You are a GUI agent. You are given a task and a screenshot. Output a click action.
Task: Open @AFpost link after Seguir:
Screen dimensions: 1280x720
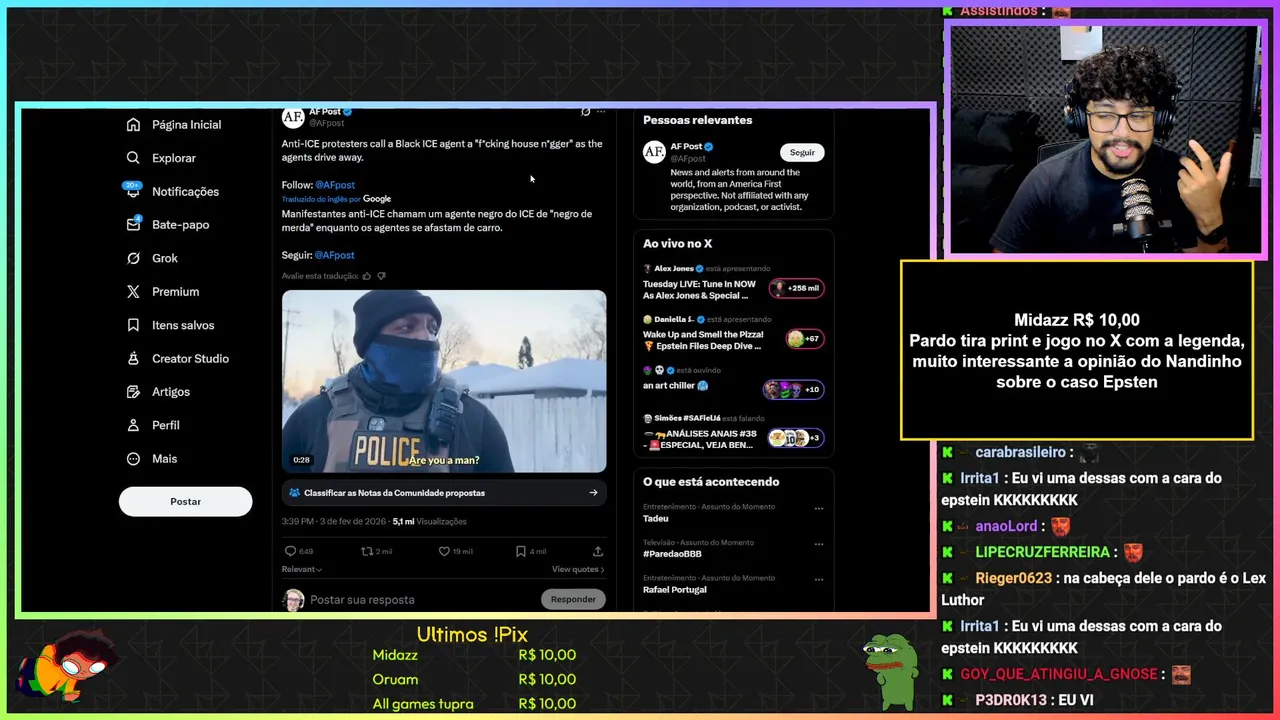(x=334, y=255)
